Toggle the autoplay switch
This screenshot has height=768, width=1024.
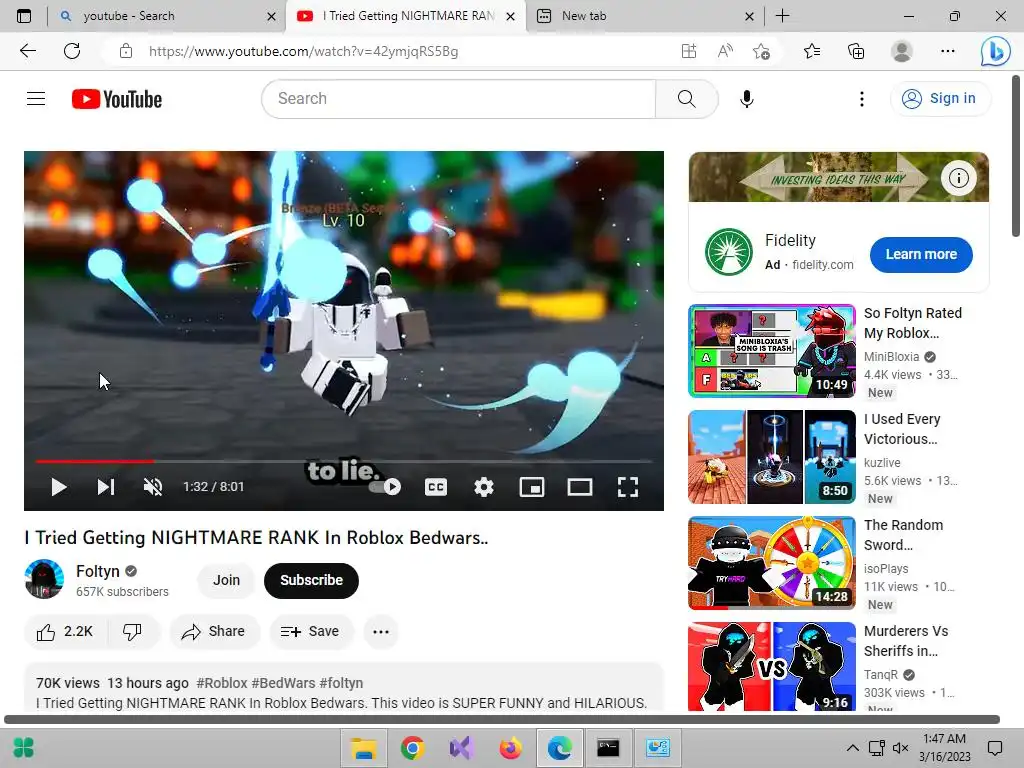385,487
